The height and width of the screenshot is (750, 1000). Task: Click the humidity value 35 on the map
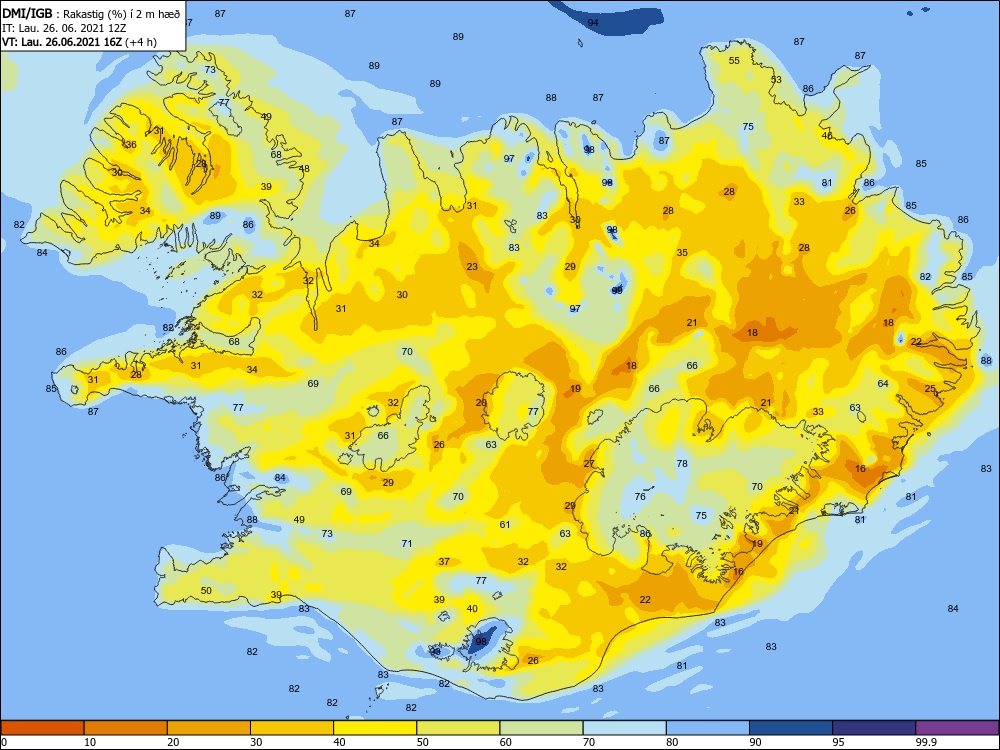(x=682, y=253)
